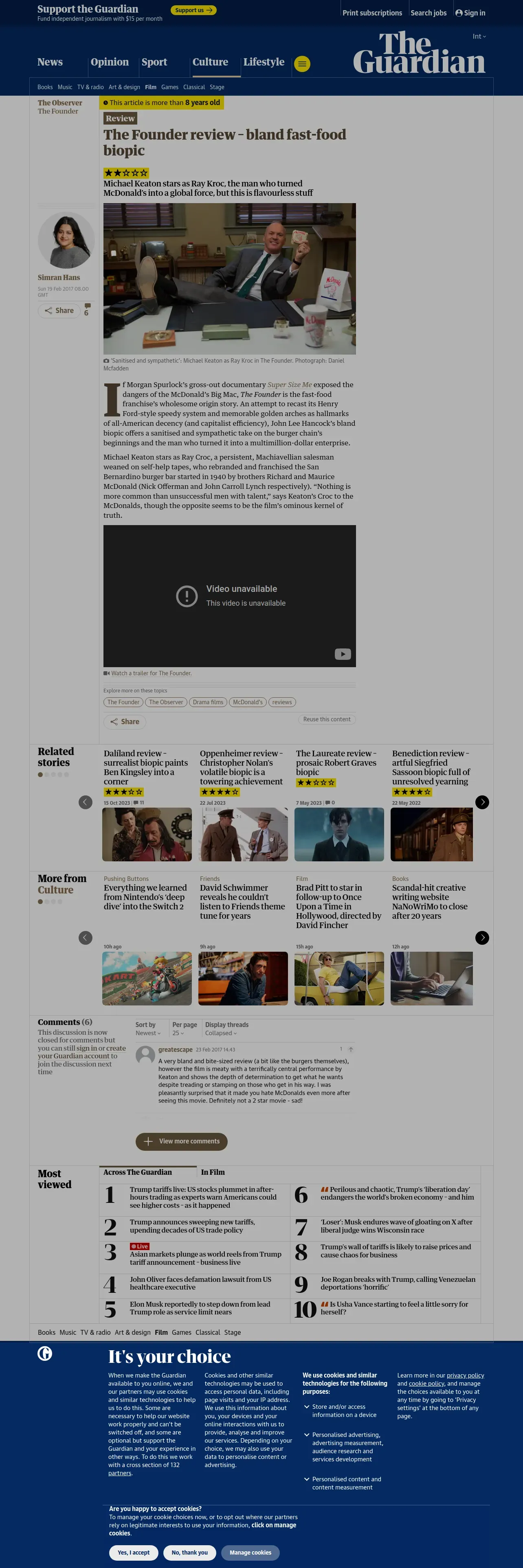Viewport: 523px width, 1568px height.
Task: Click the Support us button
Action: (193, 10)
